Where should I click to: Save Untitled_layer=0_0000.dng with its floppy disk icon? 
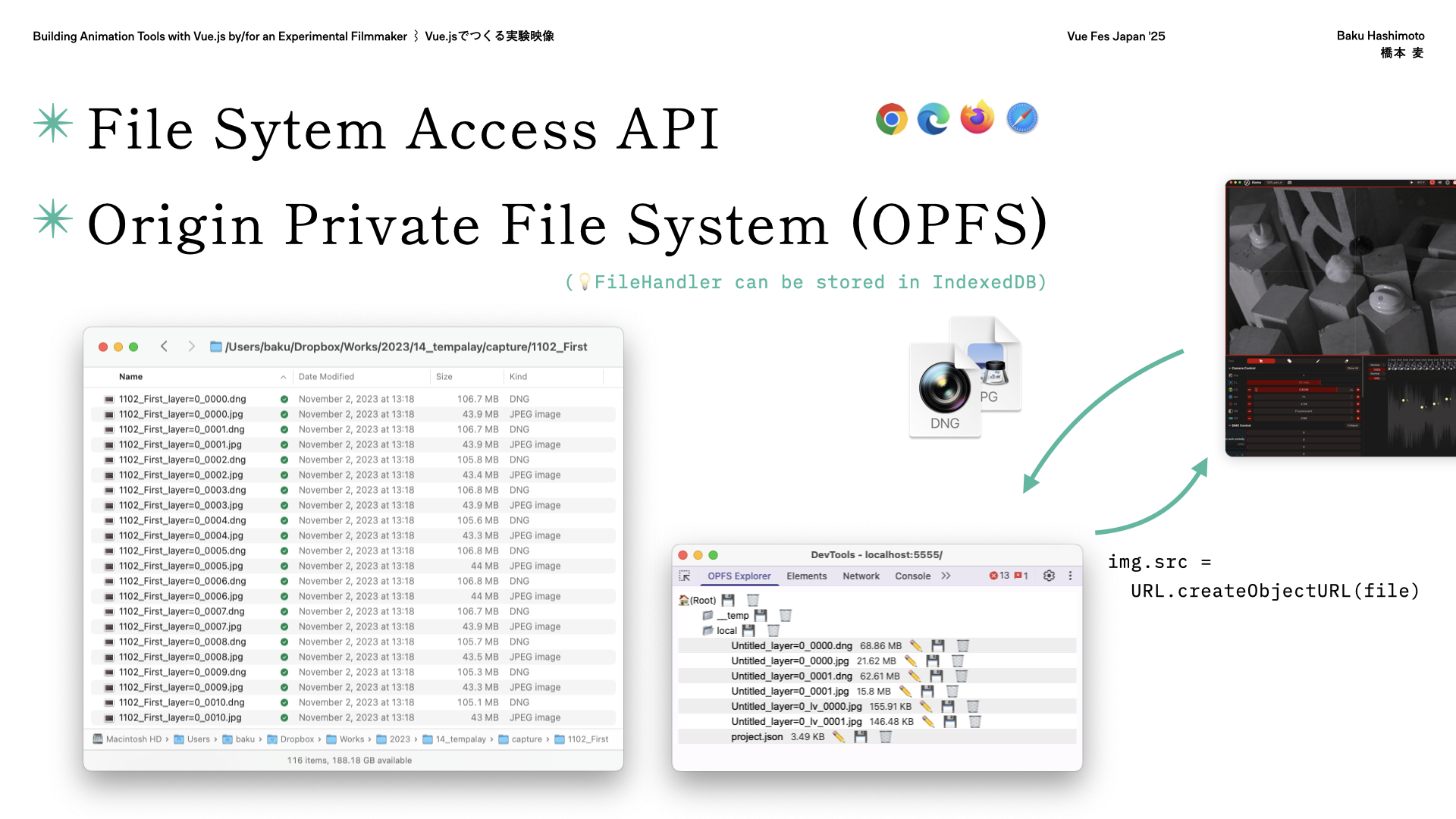tap(938, 646)
